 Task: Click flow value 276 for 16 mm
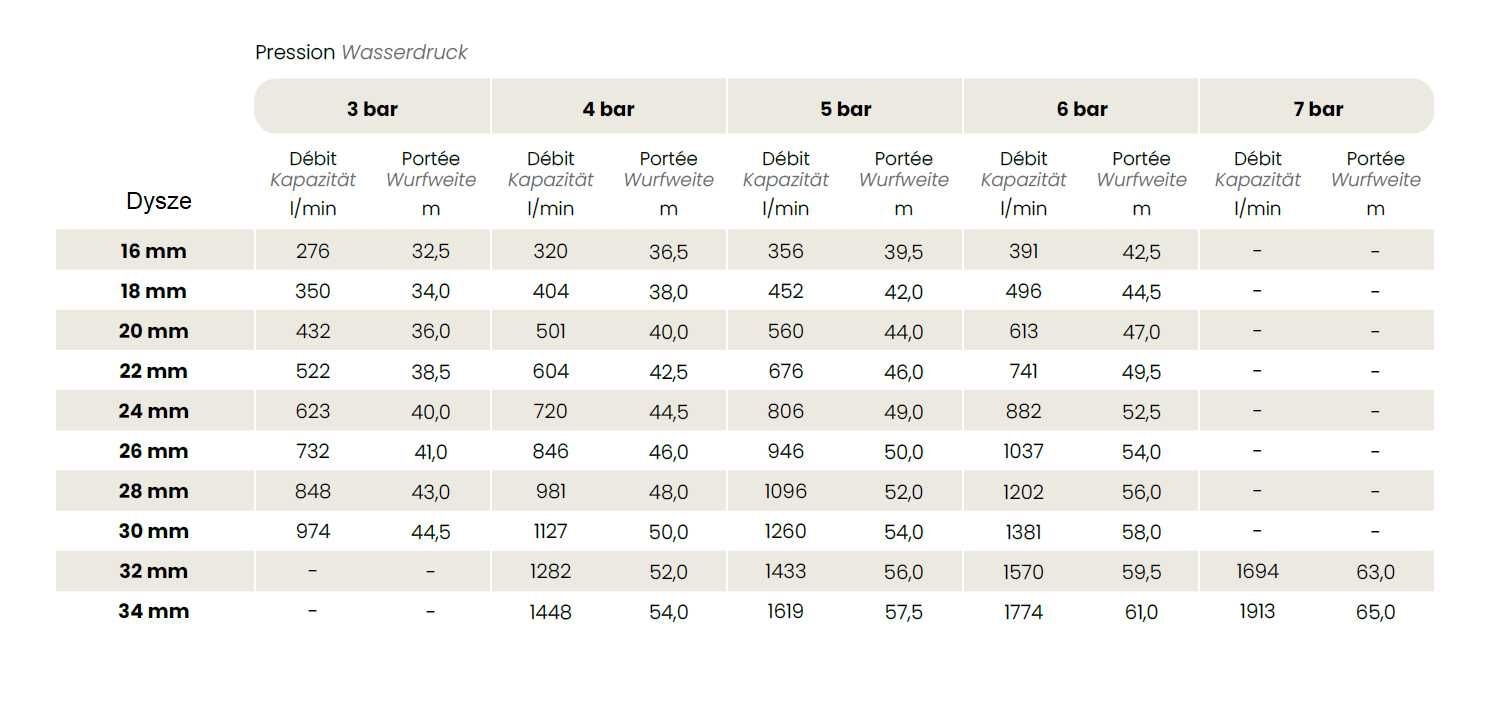(313, 251)
